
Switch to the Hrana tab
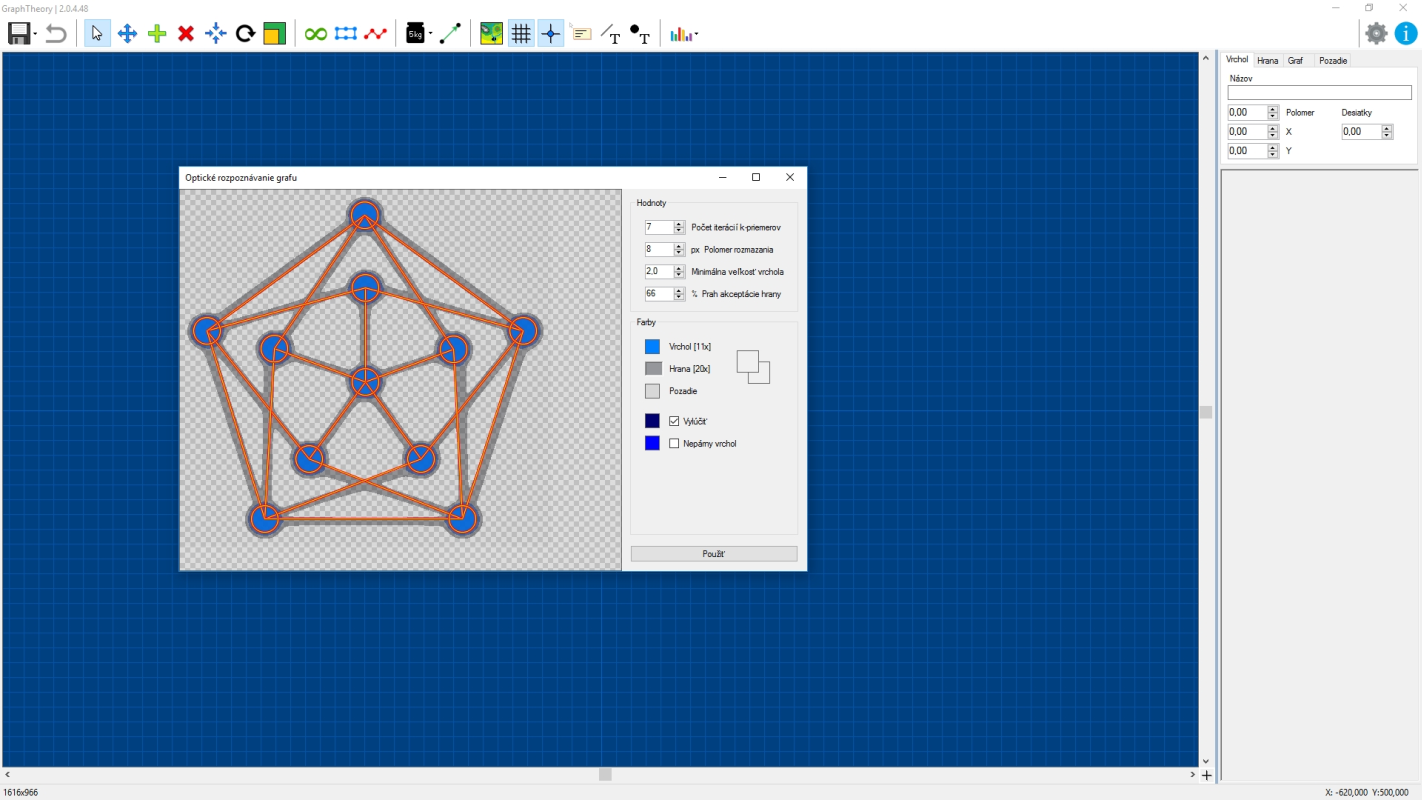1268,61
